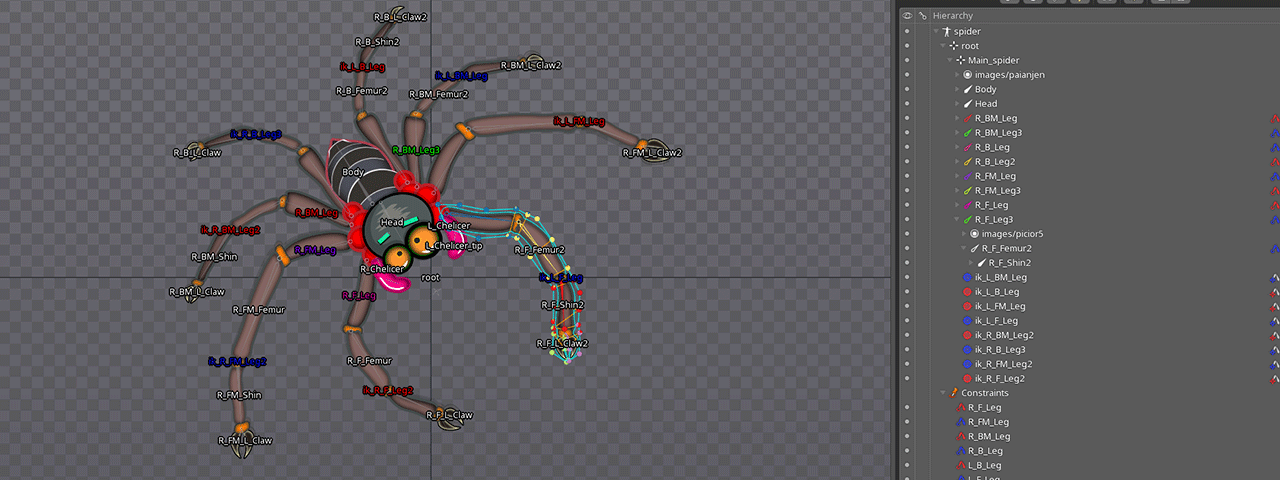Select R_BM_Leg3 in the hierarchy tree
This screenshot has width=1280, height=480.
coord(998,133)
